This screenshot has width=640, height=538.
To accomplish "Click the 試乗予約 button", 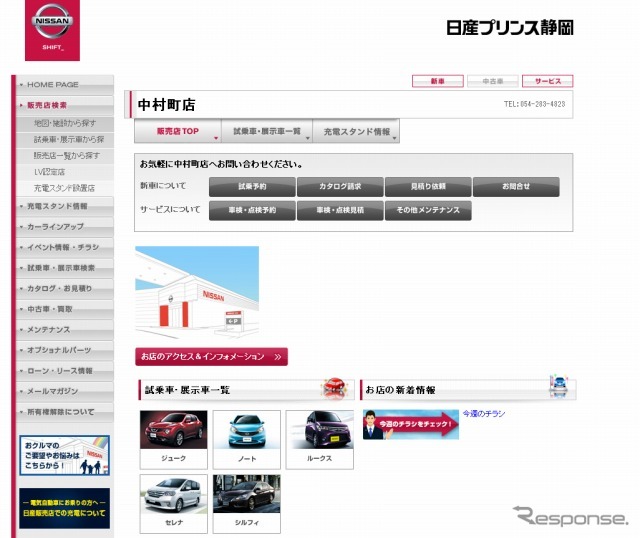I will point(252,187).
